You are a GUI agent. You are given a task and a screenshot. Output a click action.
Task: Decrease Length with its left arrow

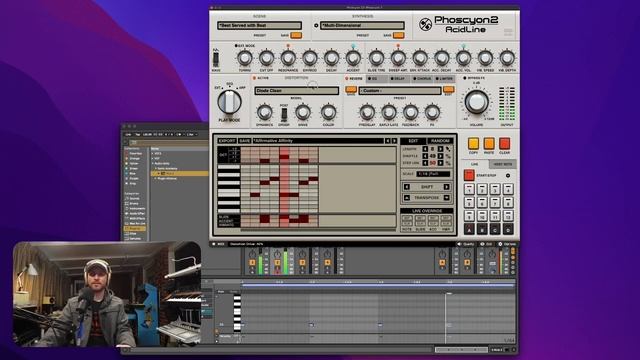click(x=425, y=149)
